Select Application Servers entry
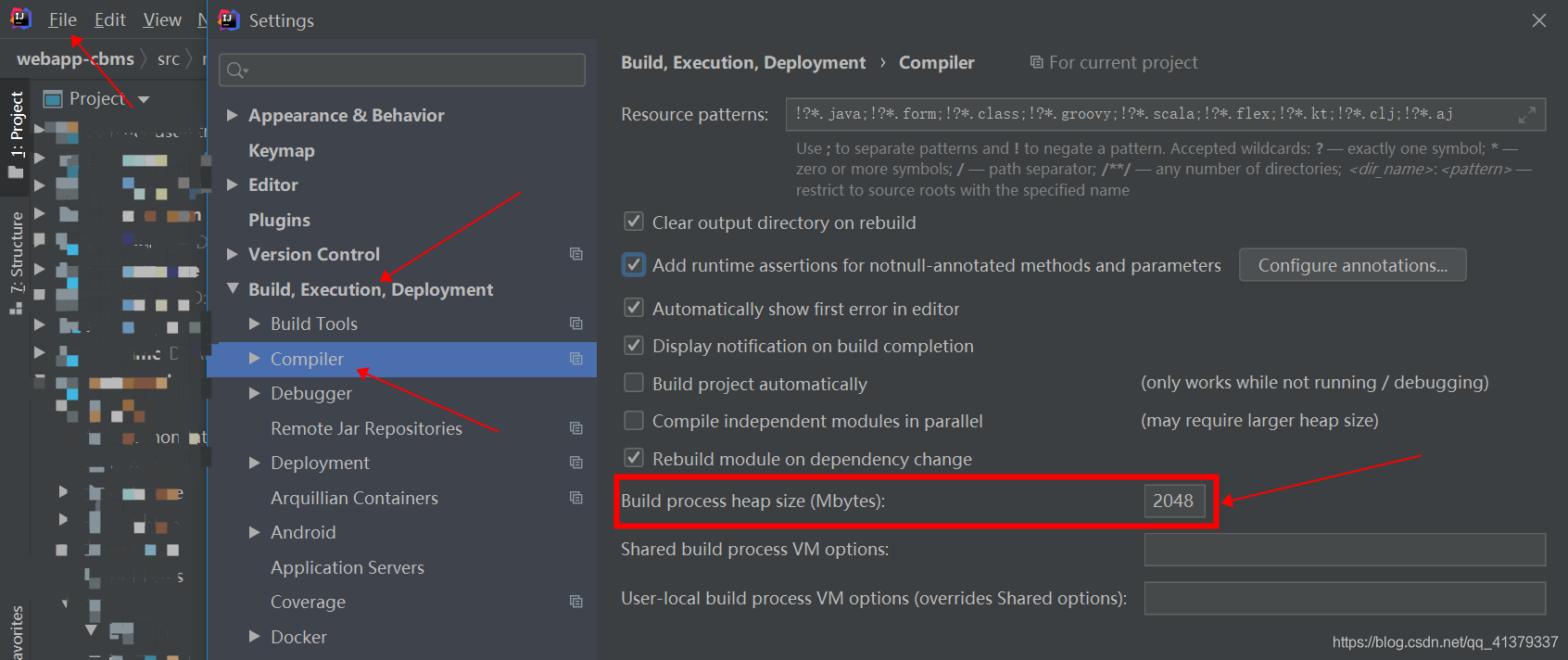The width and height of the screenshot is (1568, 660). point(348,567)
